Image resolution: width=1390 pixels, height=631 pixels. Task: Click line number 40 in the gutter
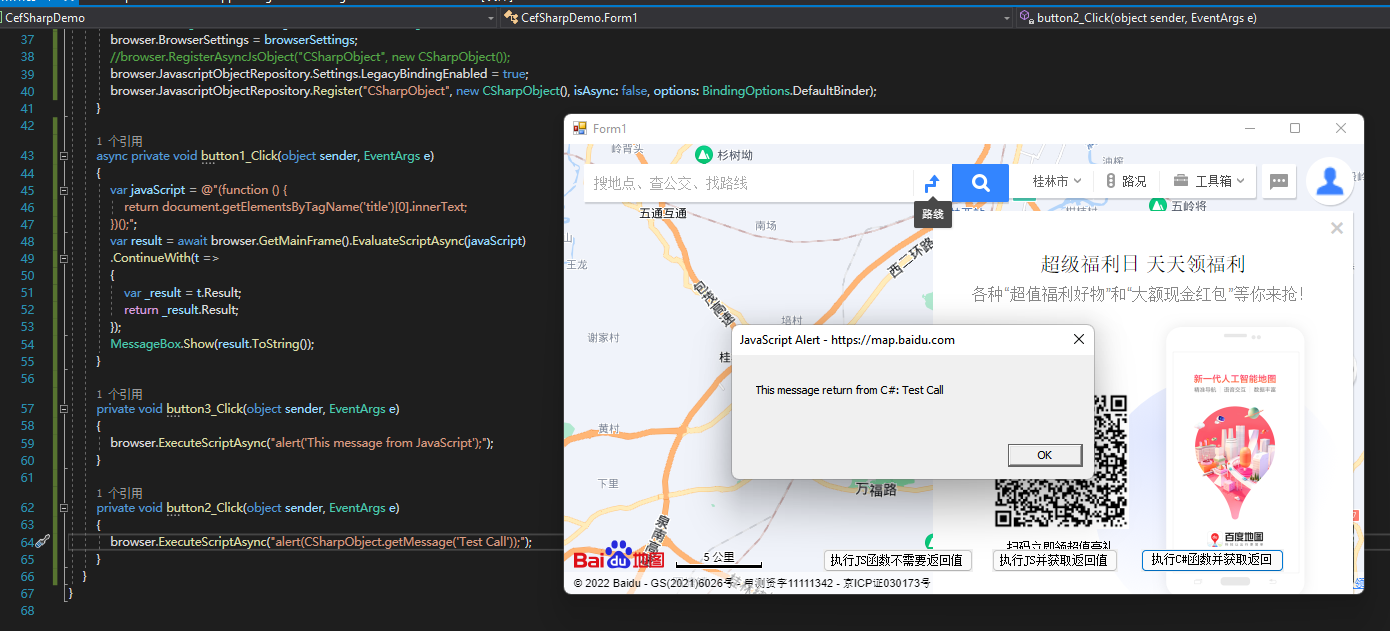point(27,91)
